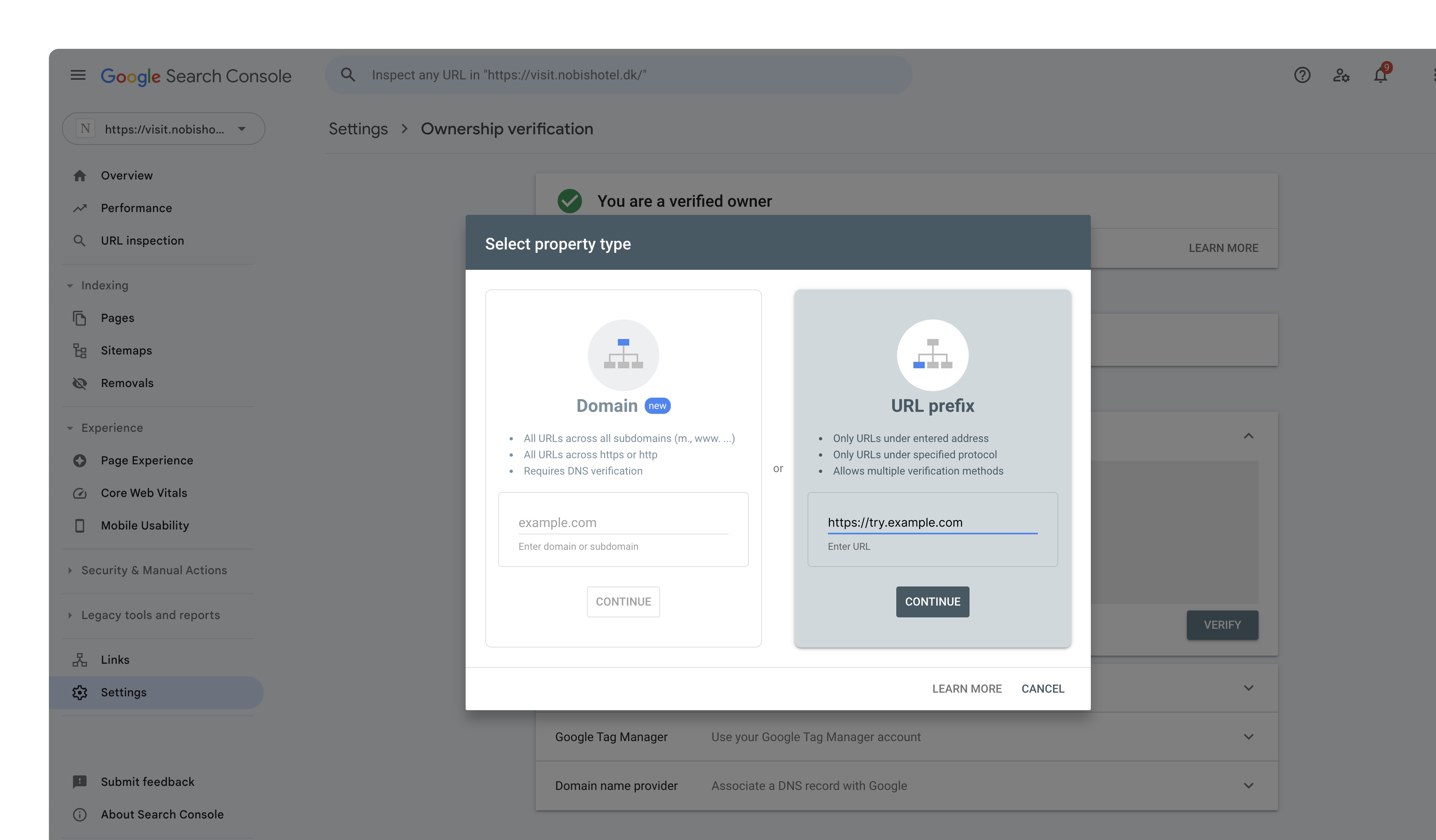
Task: Click LEARN MORE on verified owner card
Action: coord(1224,248)
